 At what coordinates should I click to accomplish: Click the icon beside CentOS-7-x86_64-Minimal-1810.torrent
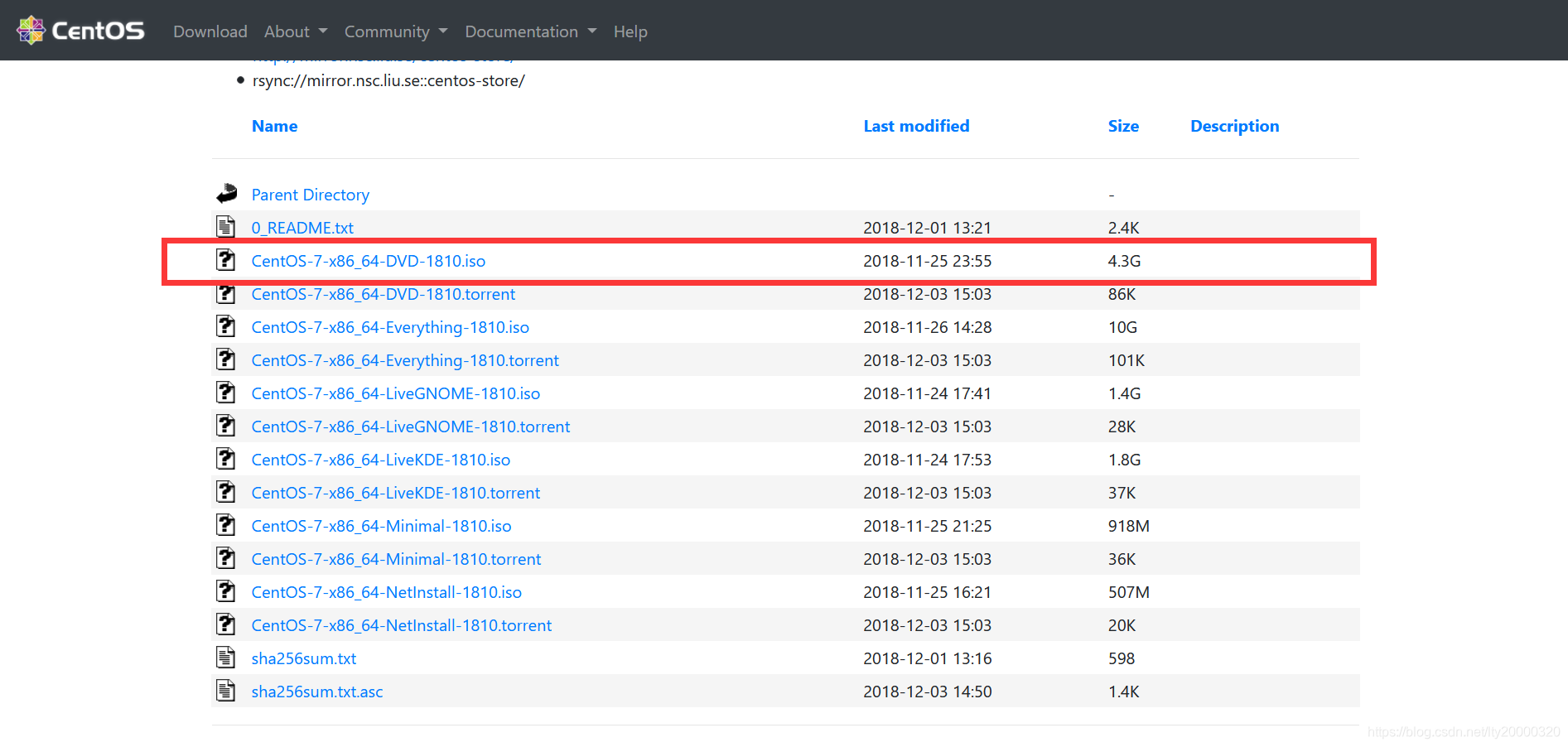[226, 557]
